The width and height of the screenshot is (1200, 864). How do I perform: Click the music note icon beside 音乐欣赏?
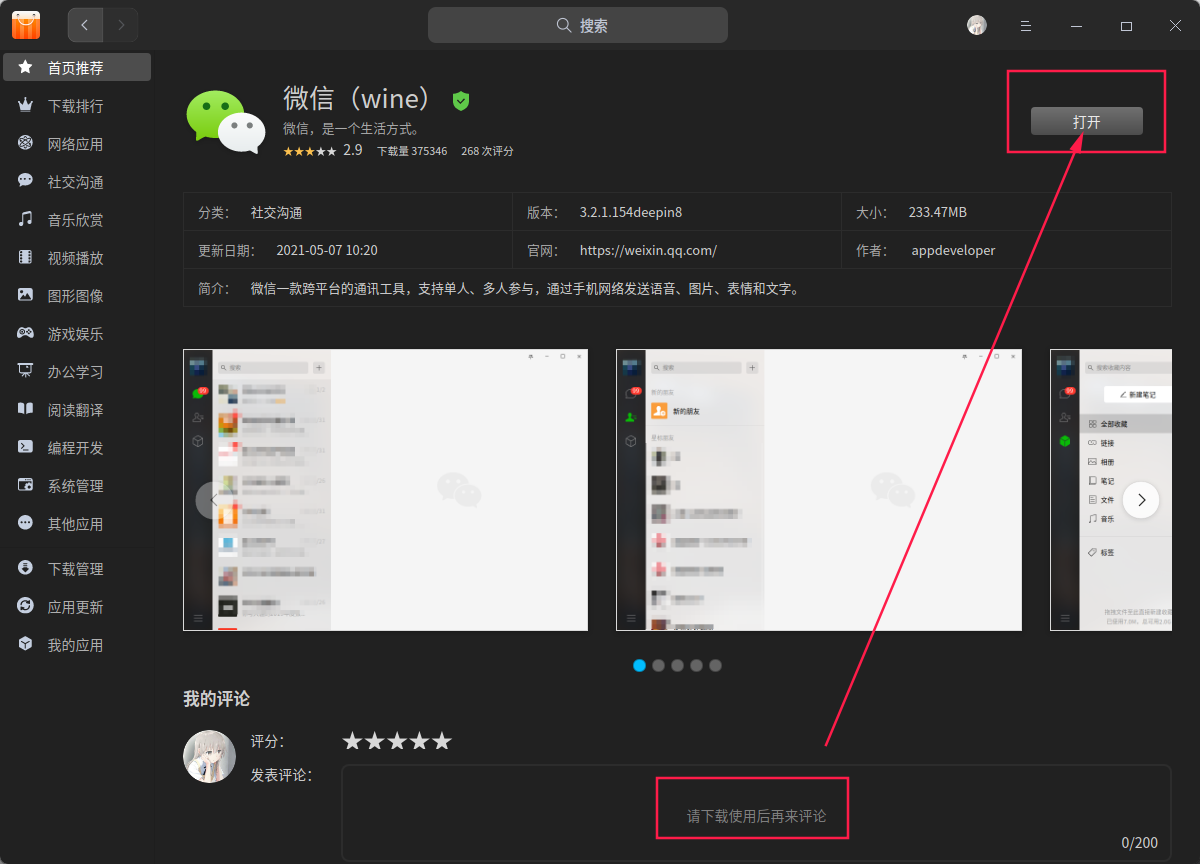pos(25,219)
